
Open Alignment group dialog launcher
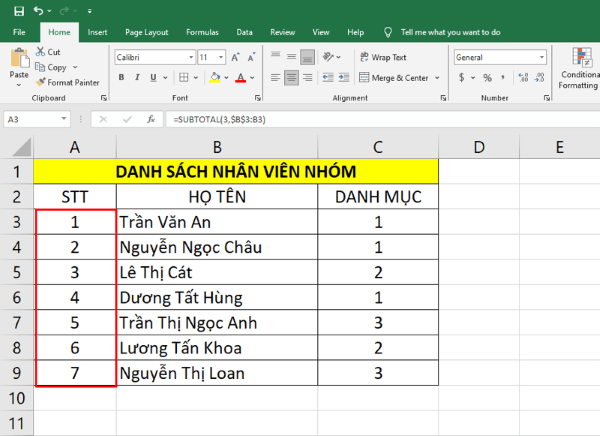(x=443, y=98)
